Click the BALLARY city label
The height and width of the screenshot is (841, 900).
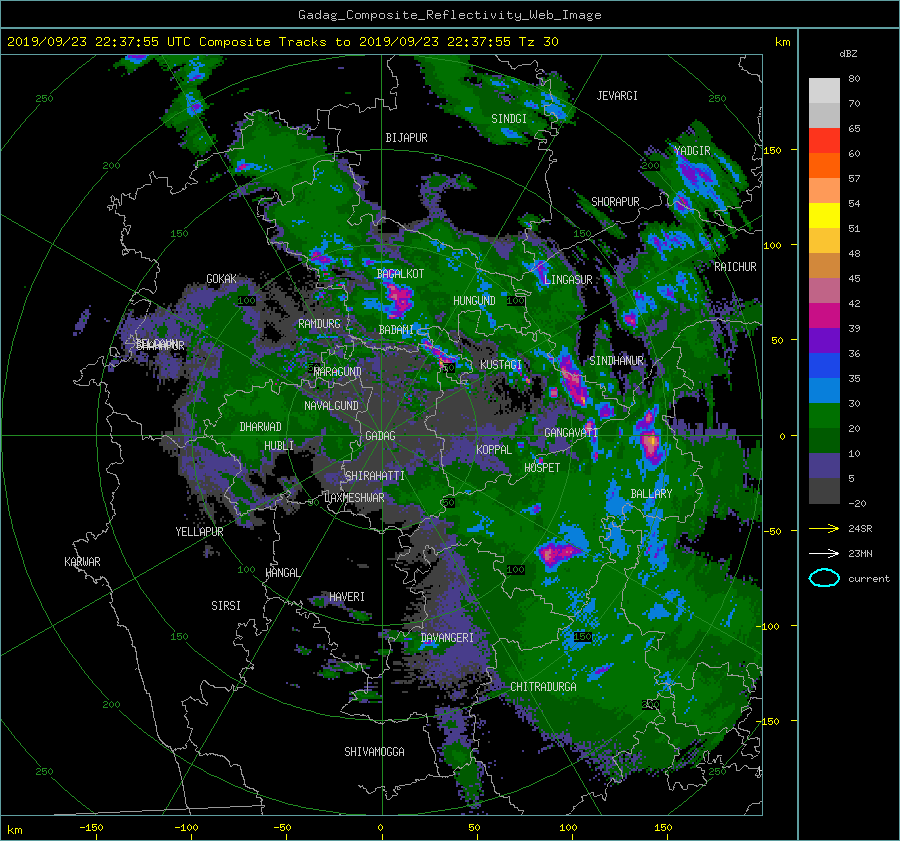(651, 494)
